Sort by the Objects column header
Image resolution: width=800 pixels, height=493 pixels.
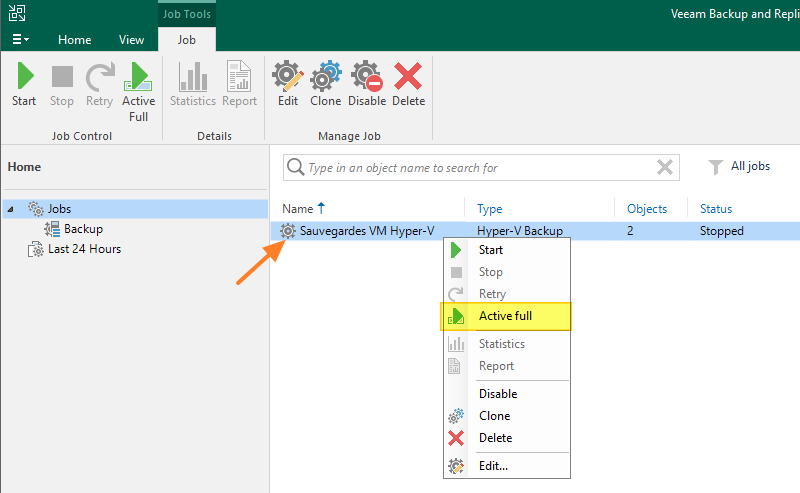pos(646,209)
